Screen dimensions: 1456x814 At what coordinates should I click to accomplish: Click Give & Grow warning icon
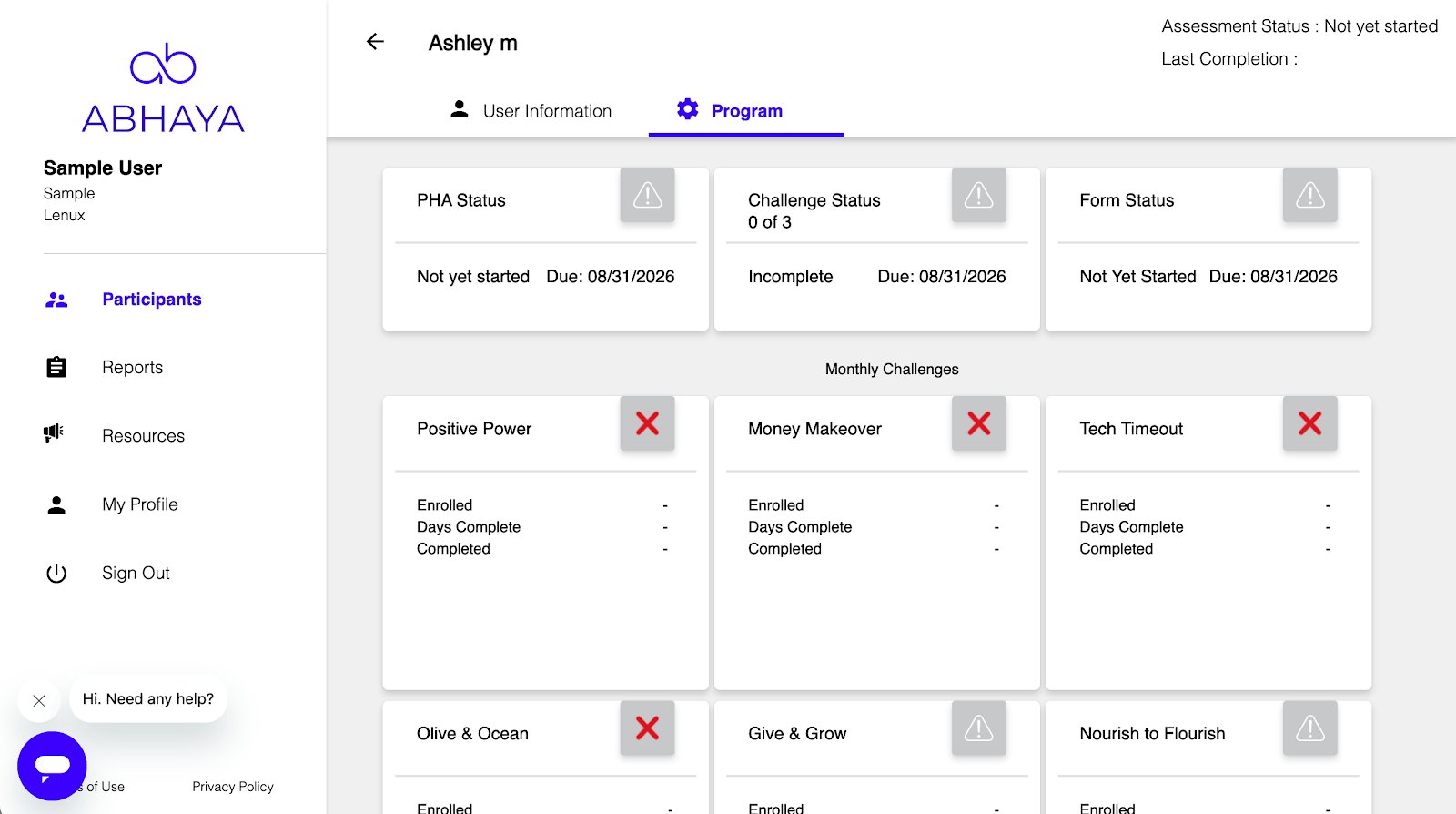pyautogui.click(x=979, y=728)
